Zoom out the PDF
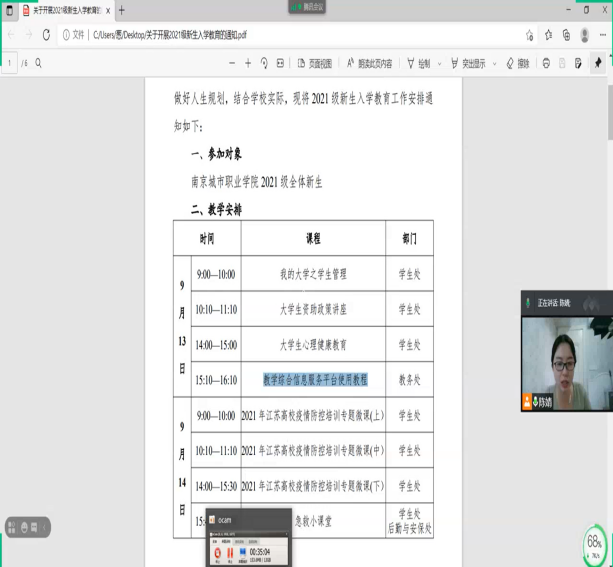The height and width of the screenshot is (567, 613). (x=232, y=63)
